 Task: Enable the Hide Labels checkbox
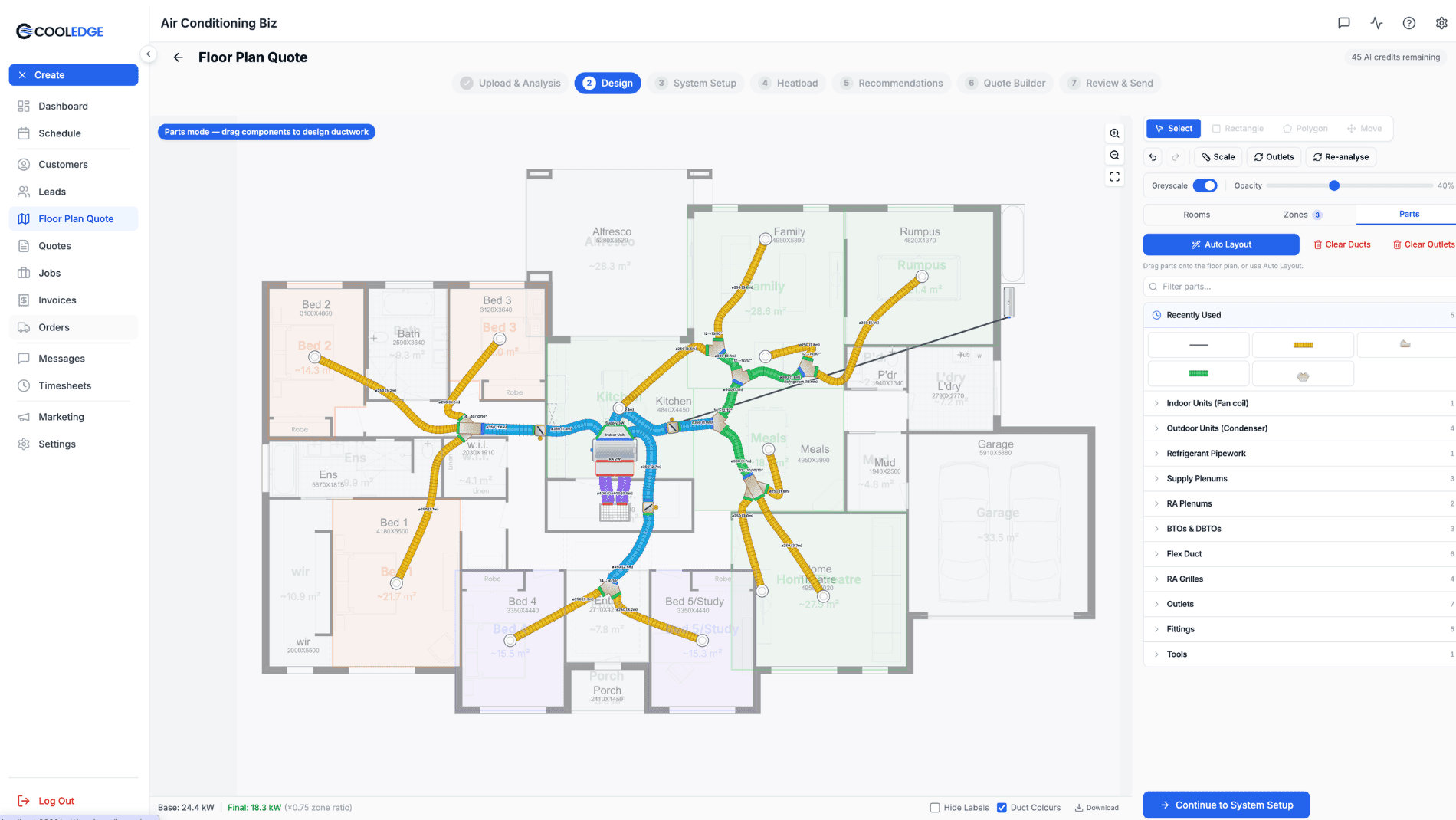(935, 807)
